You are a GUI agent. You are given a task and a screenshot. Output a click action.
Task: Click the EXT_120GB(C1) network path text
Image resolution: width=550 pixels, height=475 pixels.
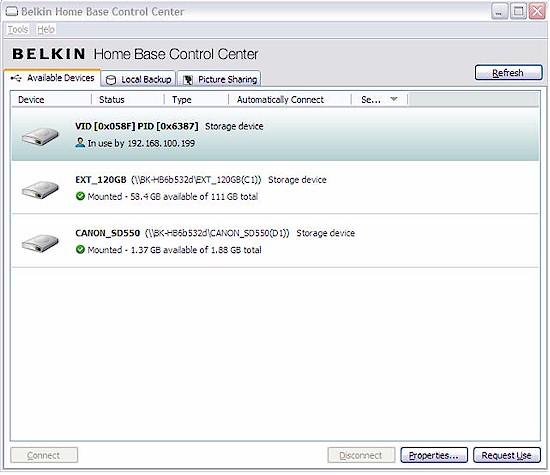pos(196,180)
